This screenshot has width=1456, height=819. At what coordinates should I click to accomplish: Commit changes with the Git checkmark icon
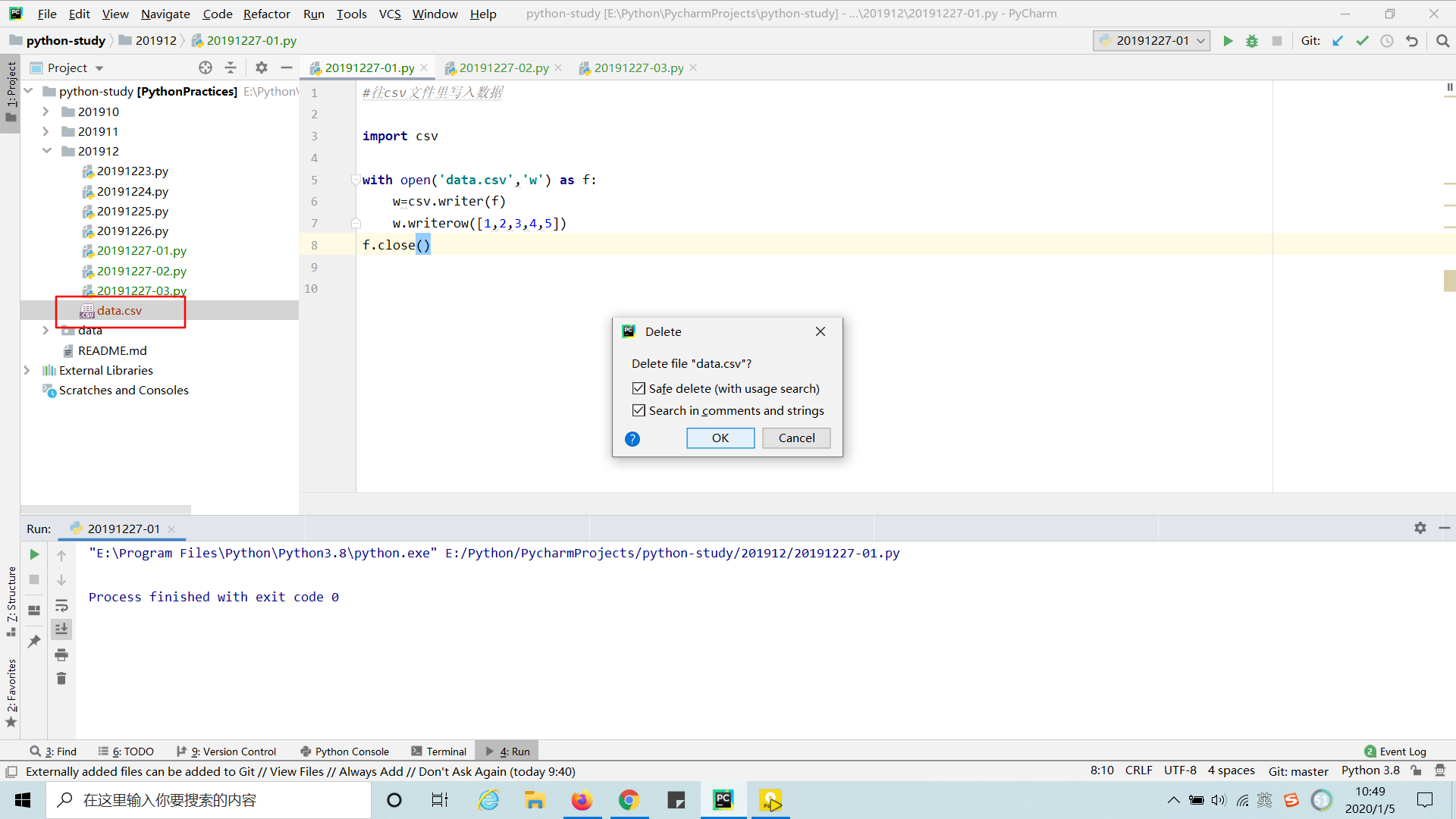pos(1363,41)
